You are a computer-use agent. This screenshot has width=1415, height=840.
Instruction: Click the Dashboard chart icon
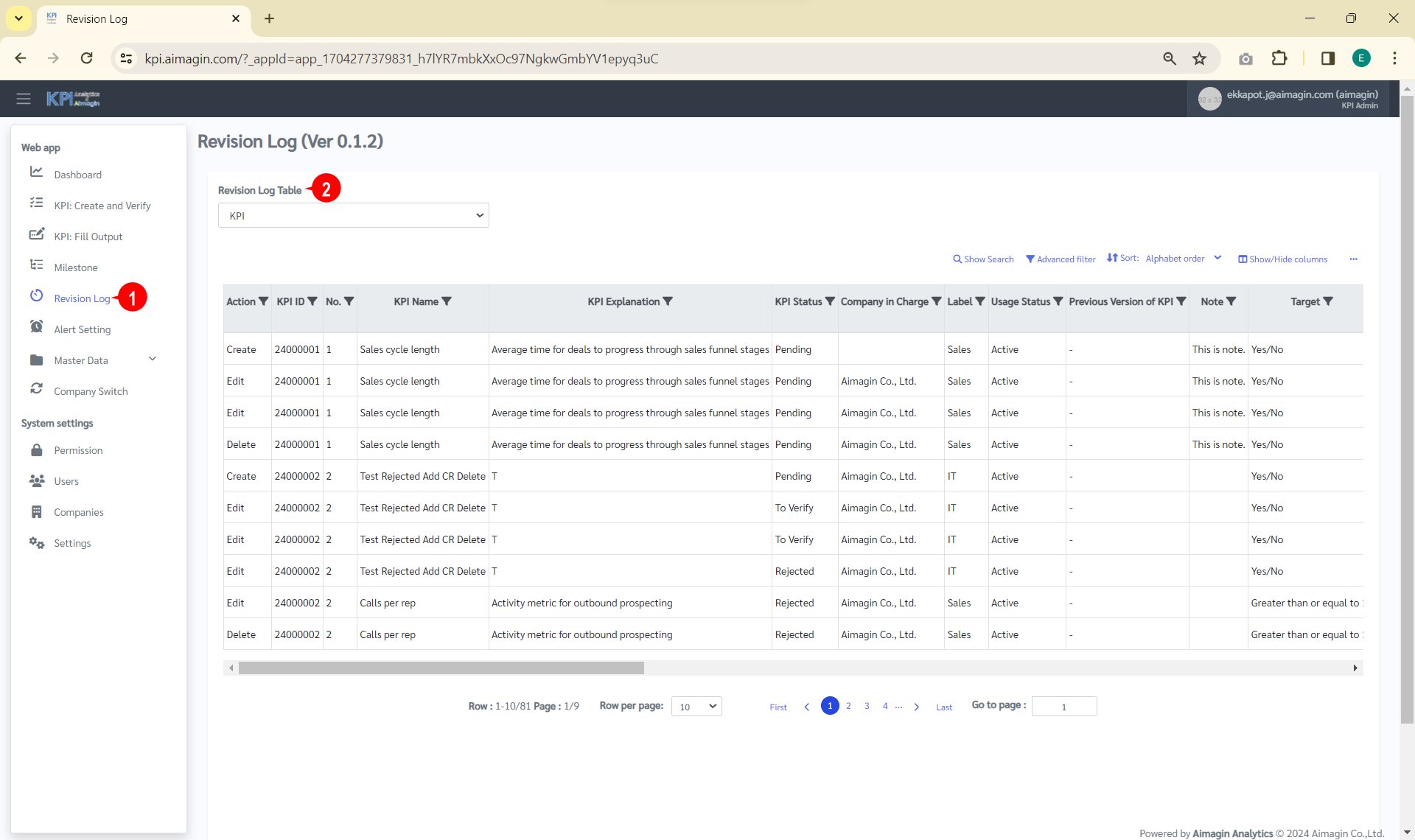pos(36,172)
